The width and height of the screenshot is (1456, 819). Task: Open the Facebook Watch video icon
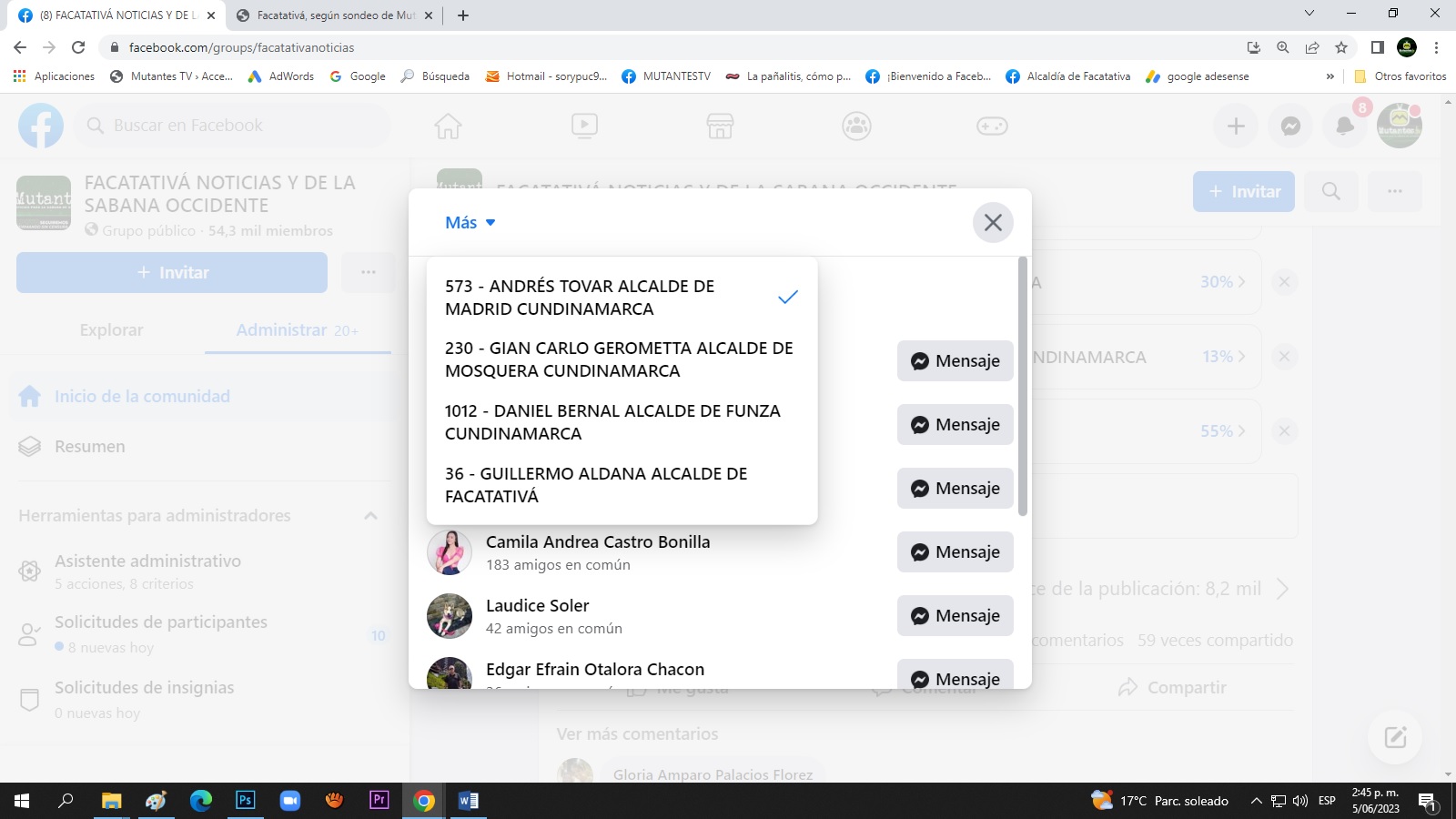pos(584,126)
